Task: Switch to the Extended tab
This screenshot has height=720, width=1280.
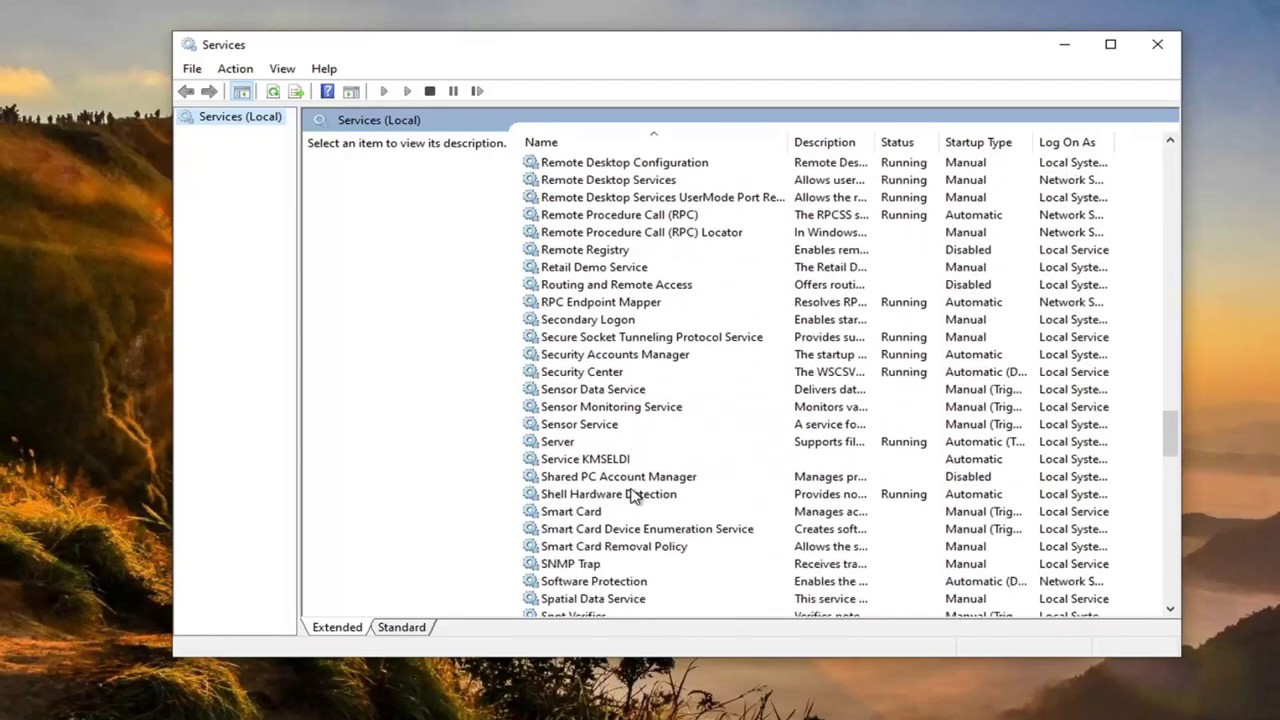Action: 337,627
